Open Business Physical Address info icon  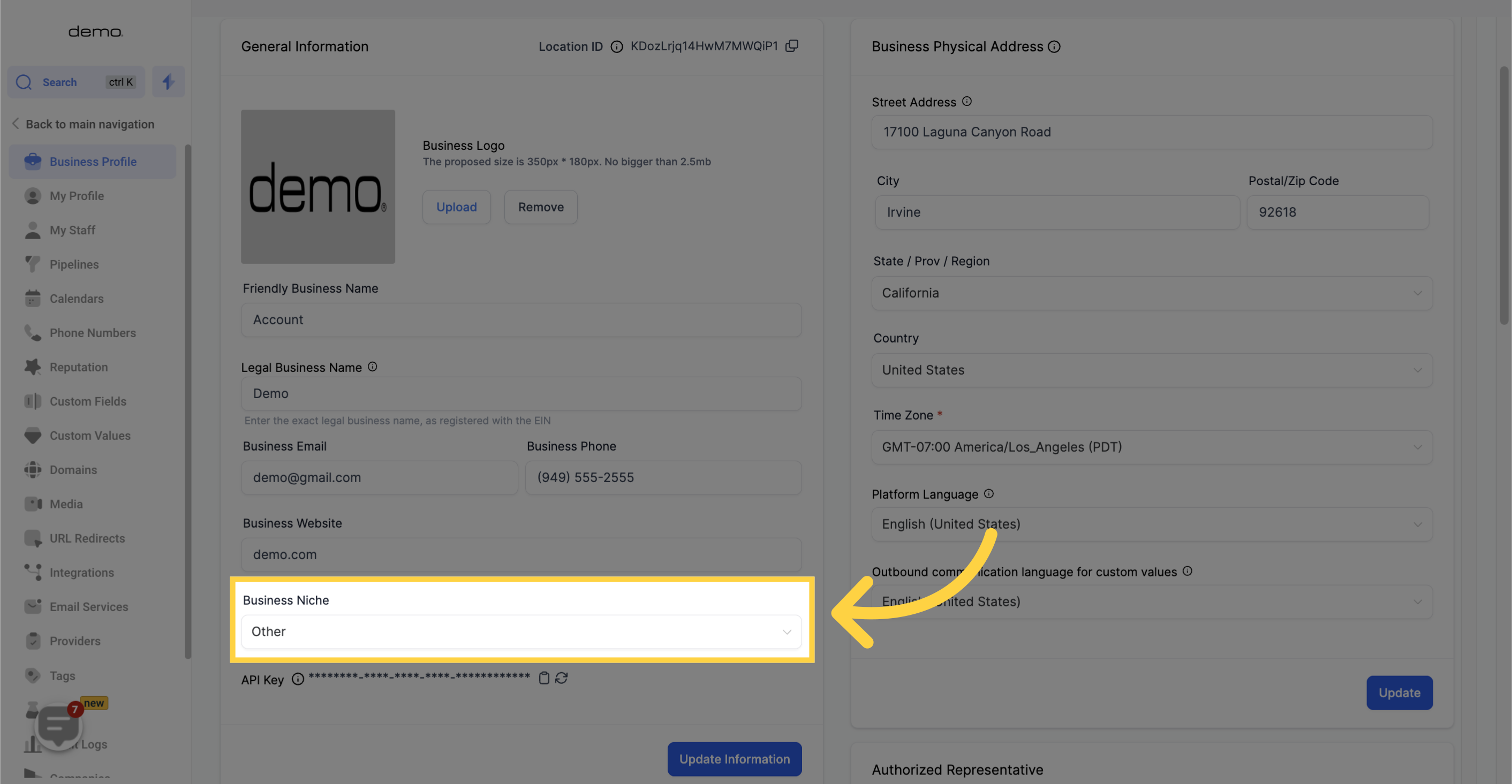click(x=1054, y=47)
